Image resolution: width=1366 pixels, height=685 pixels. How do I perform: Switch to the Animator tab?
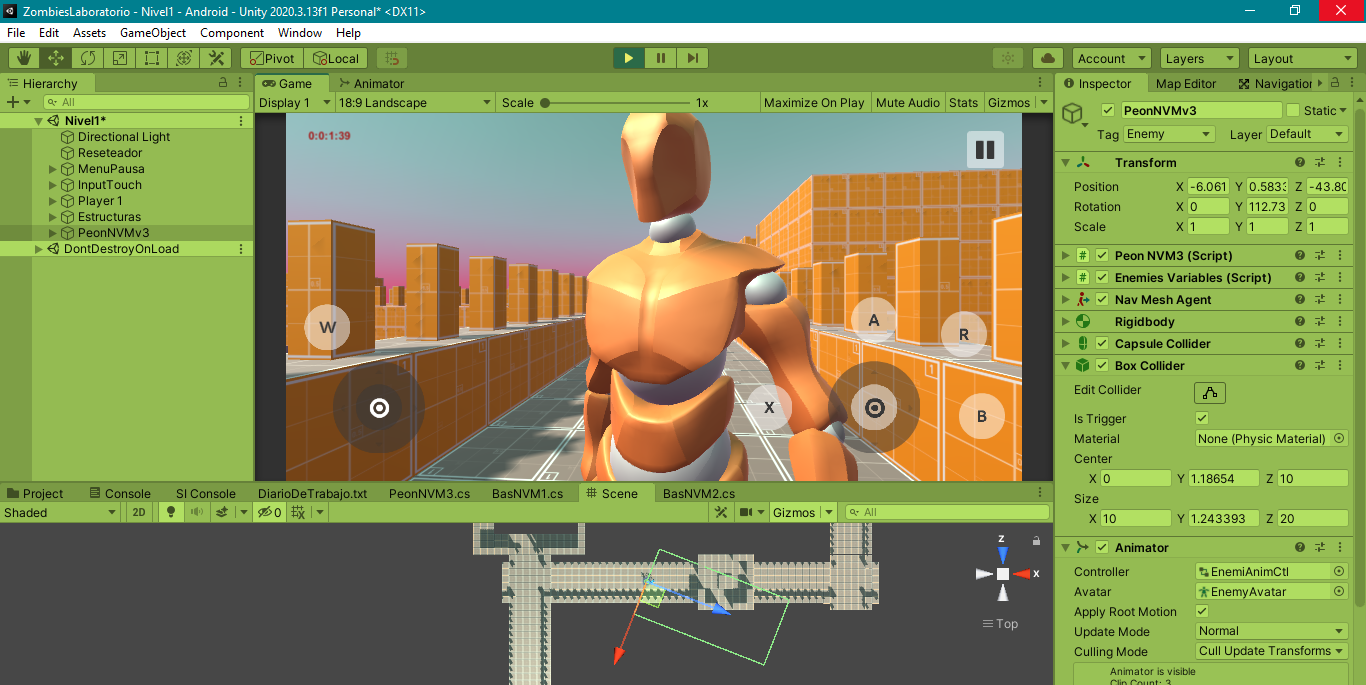(x=371, y=84)
